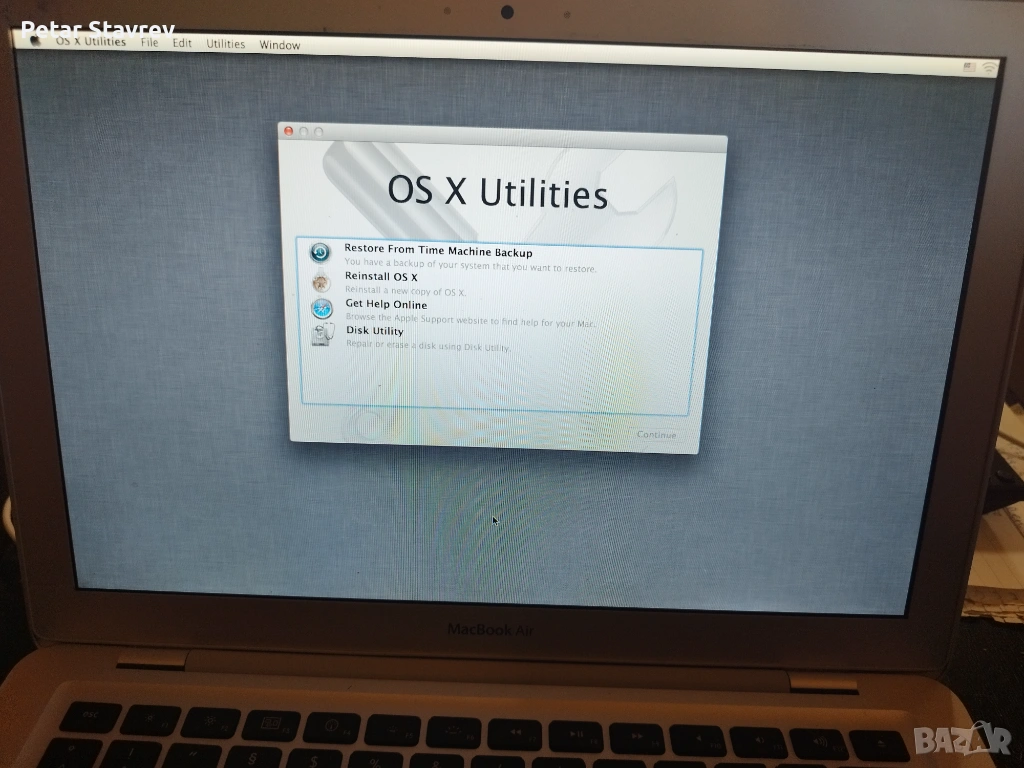Choose the Disk Utility option text
The image size is (1024, 768).
(375, 330)
